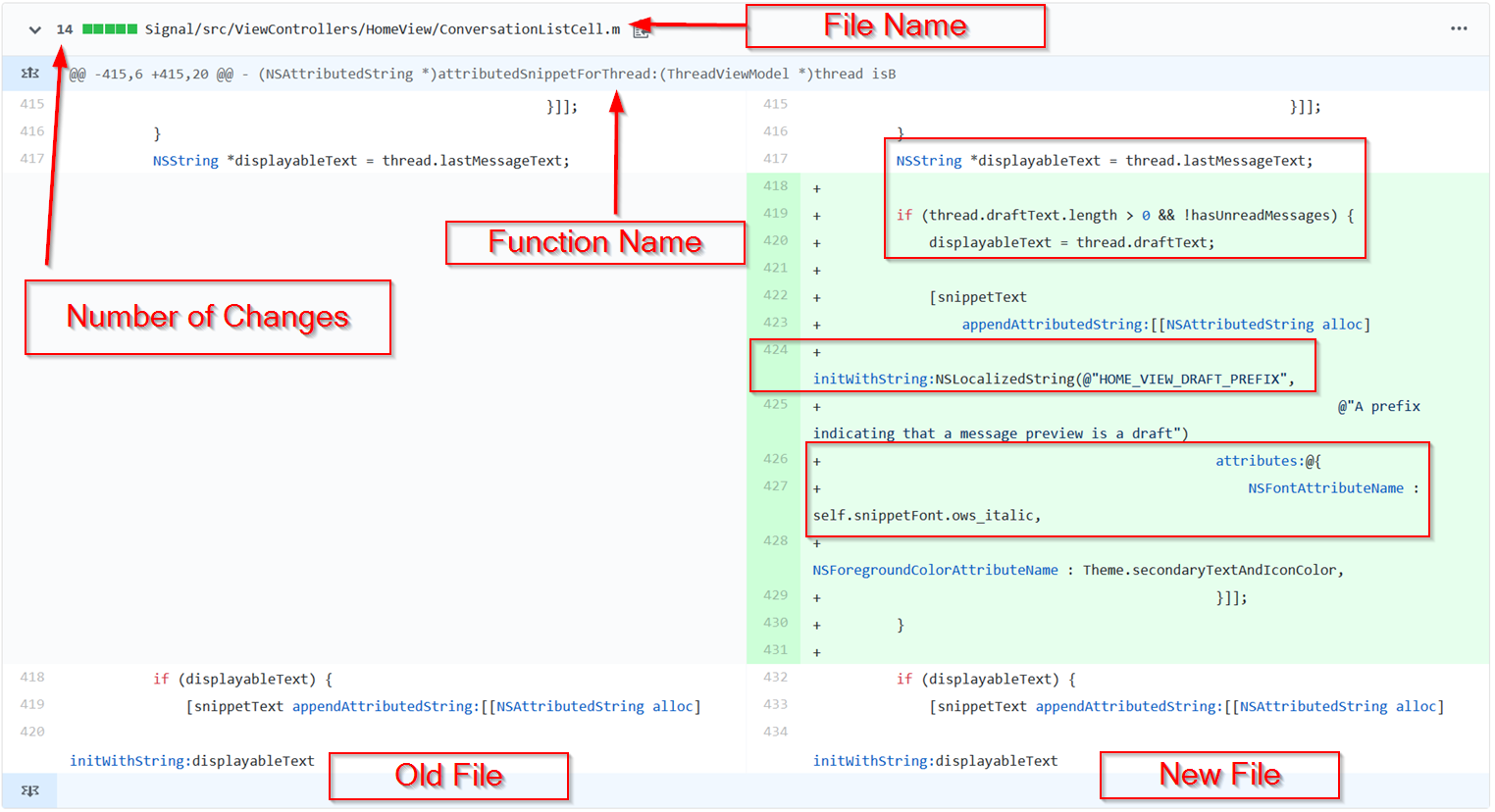Click 'appendAttributedString:' code on line 423
1495x812 pixels.
1166,325
